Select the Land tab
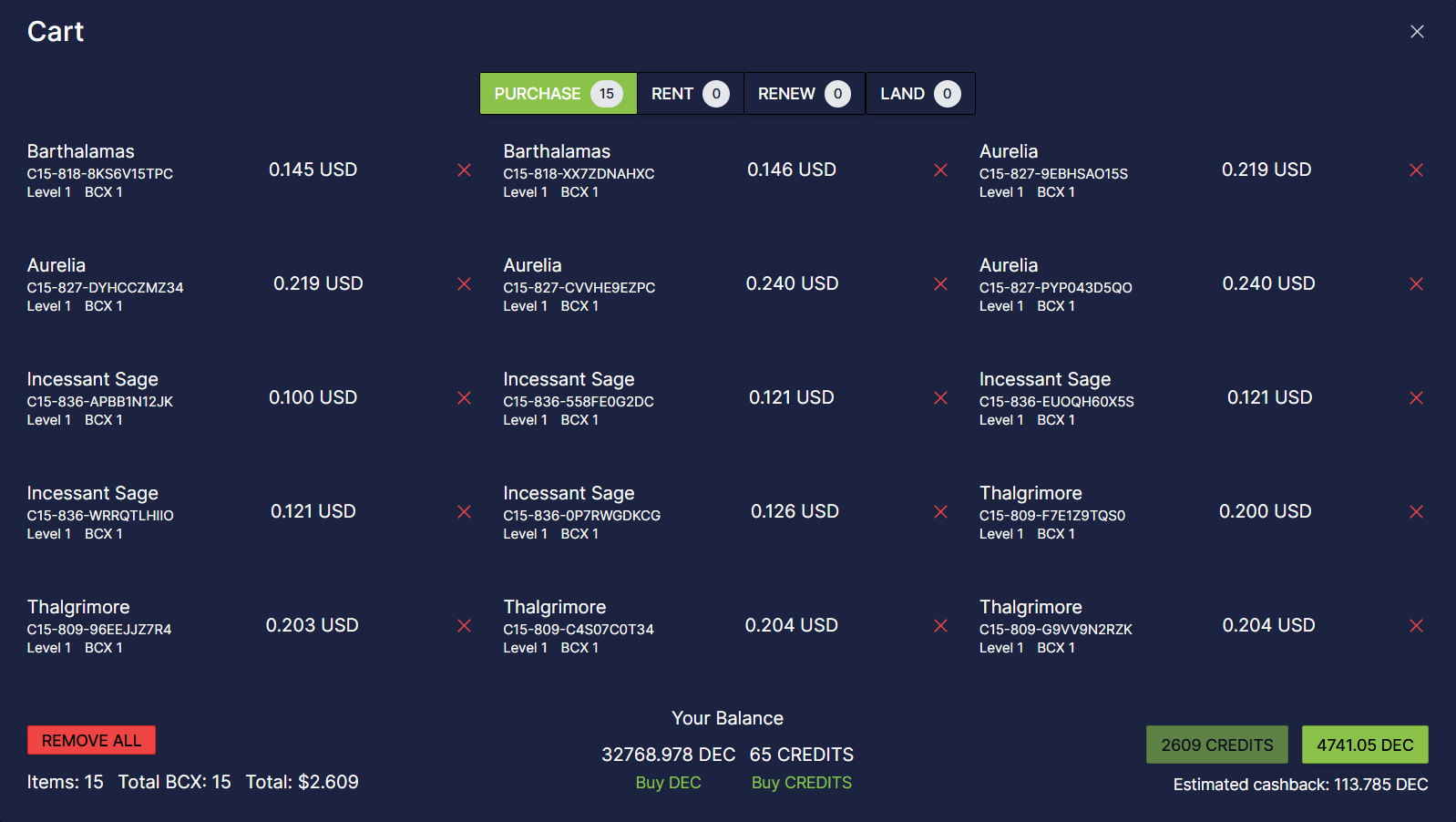This screenshot has height=822, width=1456. 919,94
